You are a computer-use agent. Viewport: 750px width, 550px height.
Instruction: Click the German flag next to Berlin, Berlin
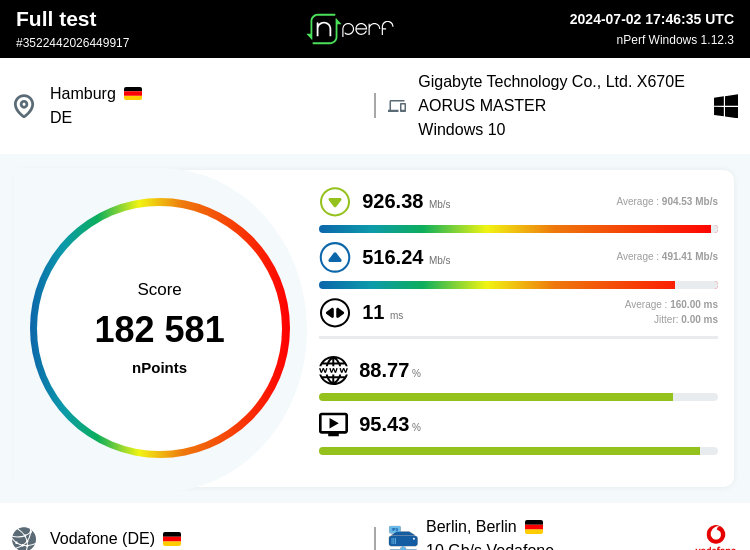click(x=534, y=527)
